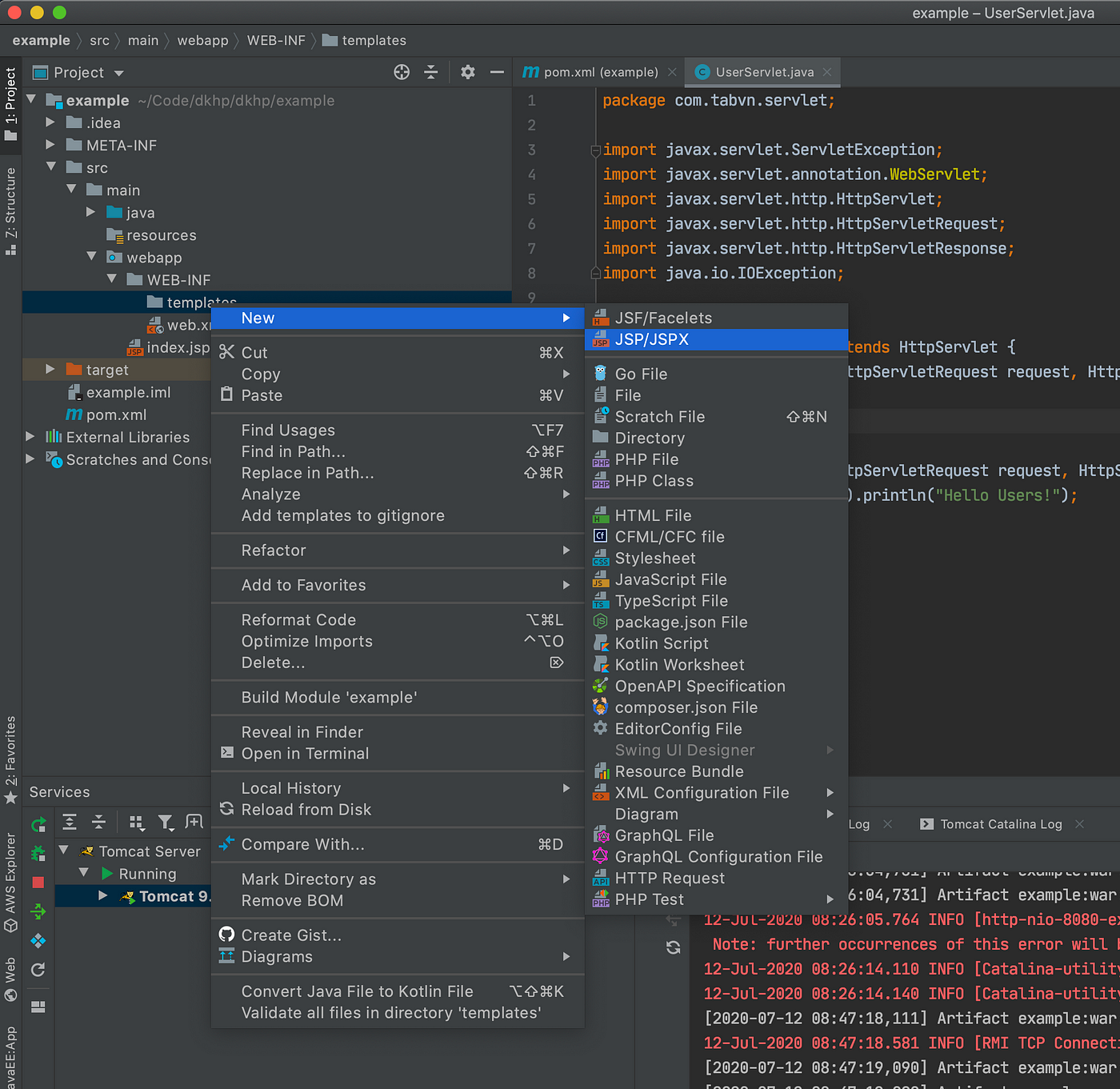
Task: Click the webapp breadcrumb in navigation bar
Action: tap(202, 40)
